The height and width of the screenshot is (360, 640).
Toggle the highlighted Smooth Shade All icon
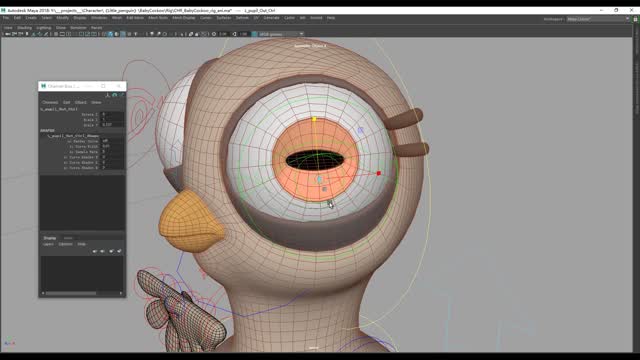[110, 34]
